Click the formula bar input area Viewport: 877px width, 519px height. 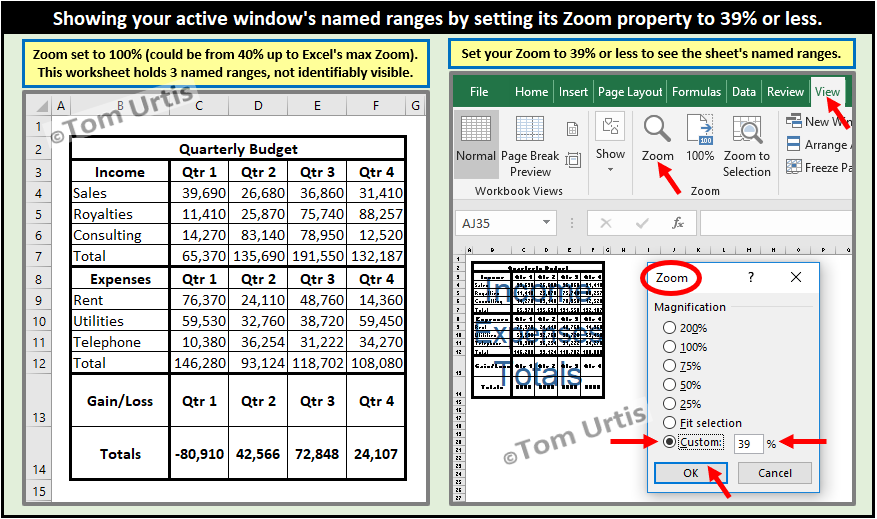(x=776, y=223)
